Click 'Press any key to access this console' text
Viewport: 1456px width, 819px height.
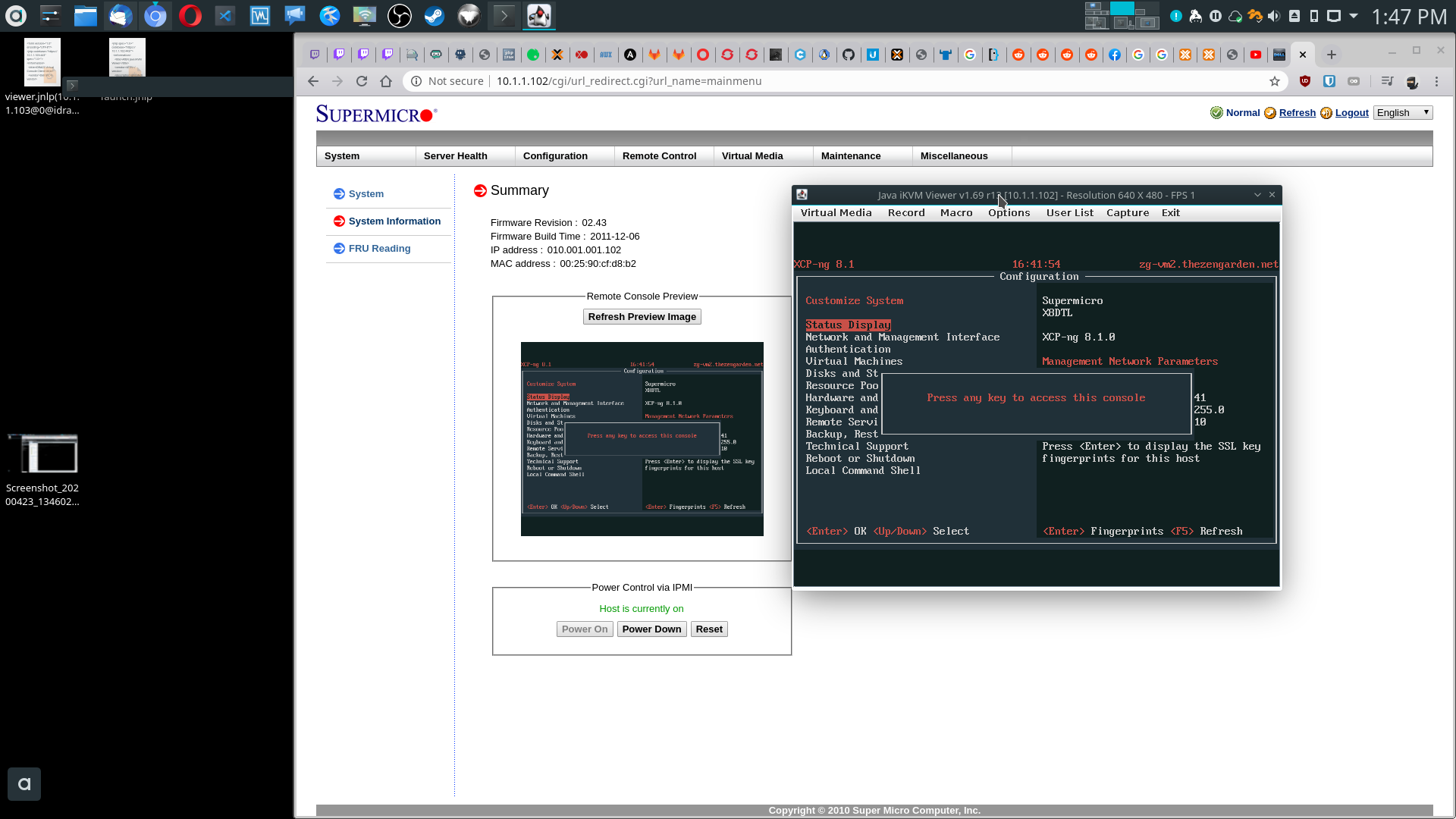click(x=1036, y=398)
